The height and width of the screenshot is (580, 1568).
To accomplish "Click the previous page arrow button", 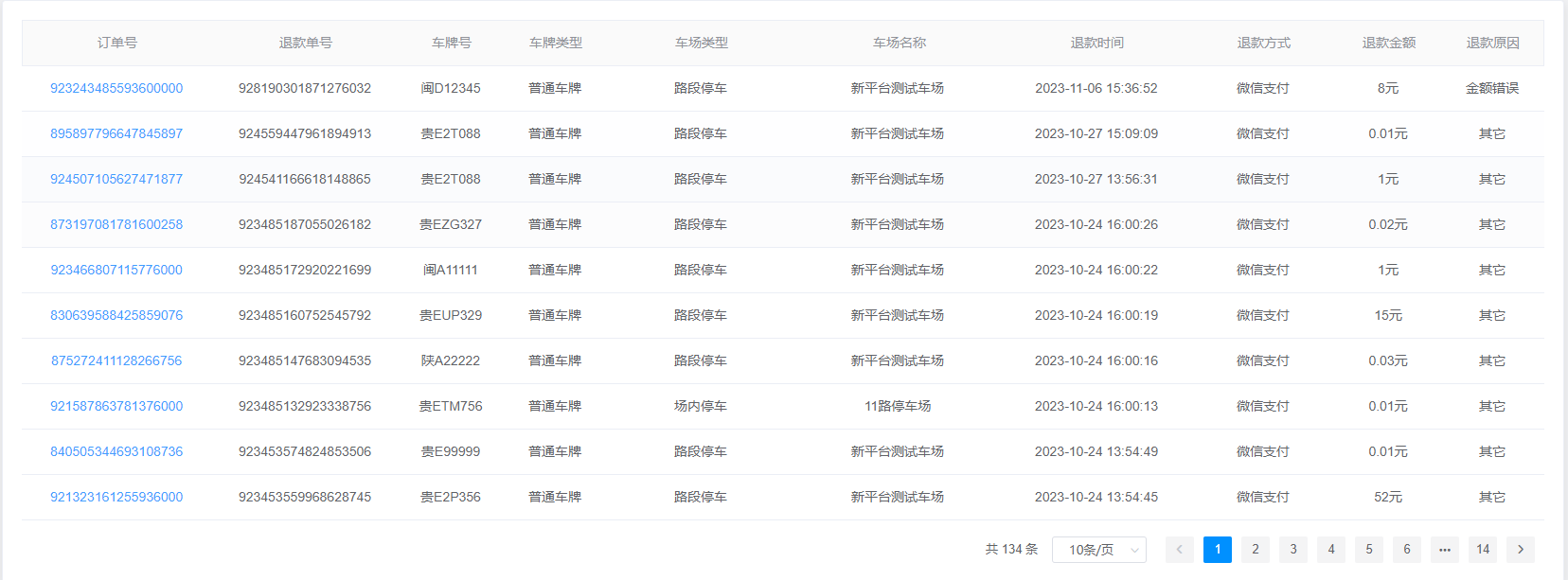I will pyautogui.click(x=1179, y=550).
